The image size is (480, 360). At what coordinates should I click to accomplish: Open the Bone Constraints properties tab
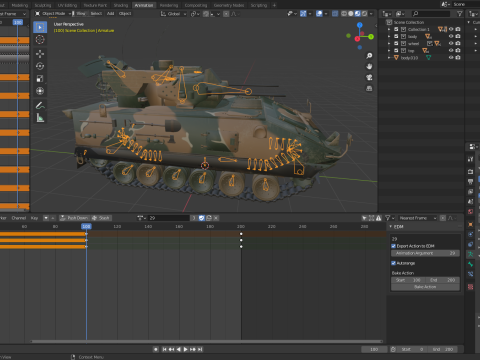tap(470, 274)
